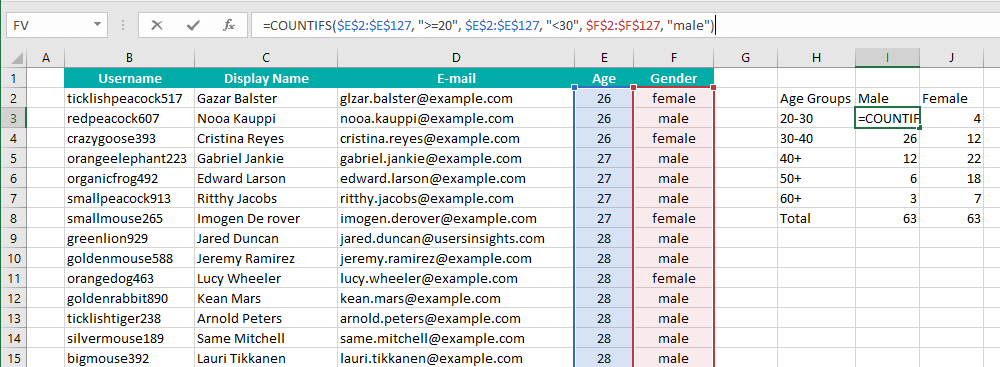Select cell redpeacock607
This screenshot has width=1000, height=367.
[129, 119]
